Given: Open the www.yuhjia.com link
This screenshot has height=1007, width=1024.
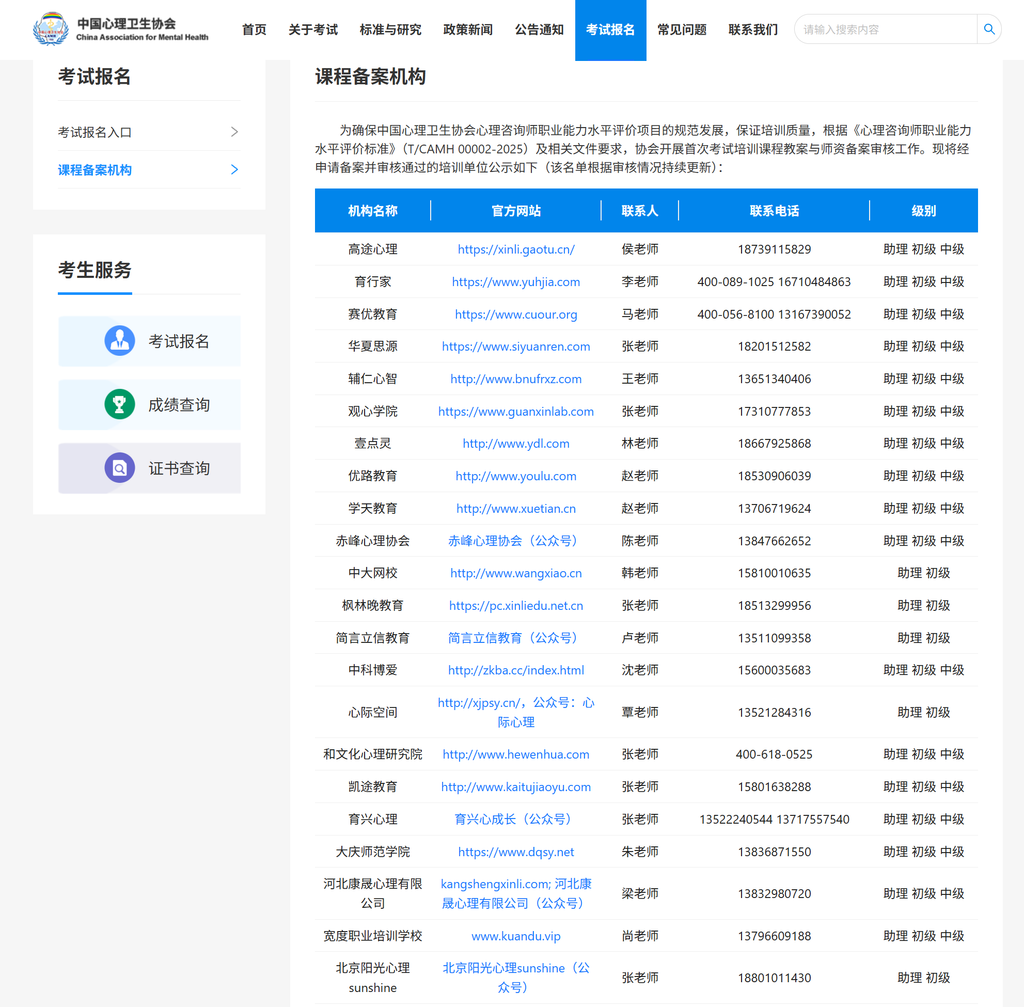Looking at the screenshot, I should click(516, 282).
